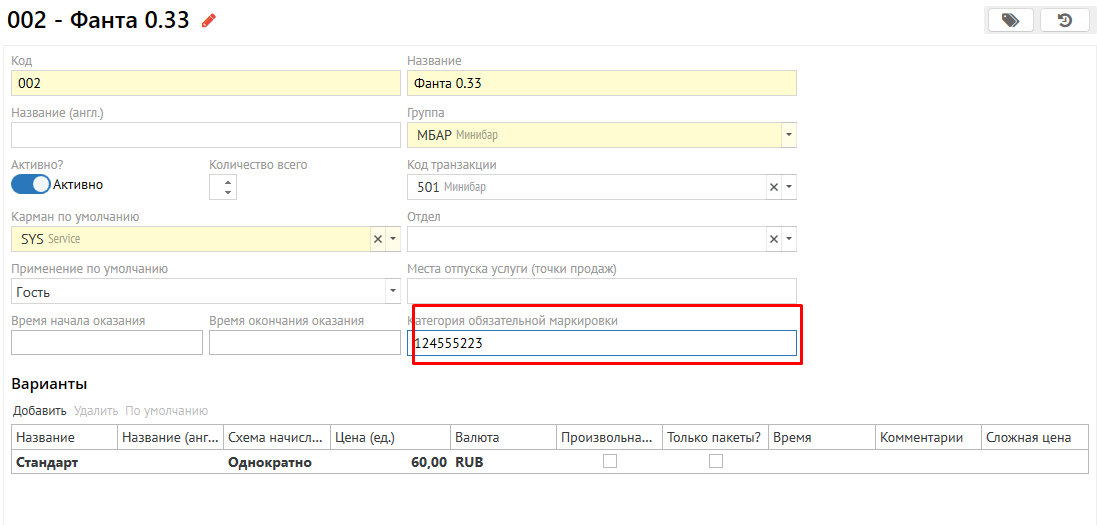This screenshot has width=1097, height=525.
Task: Click Добавить to add a variant
Action: tap(40, 411)
